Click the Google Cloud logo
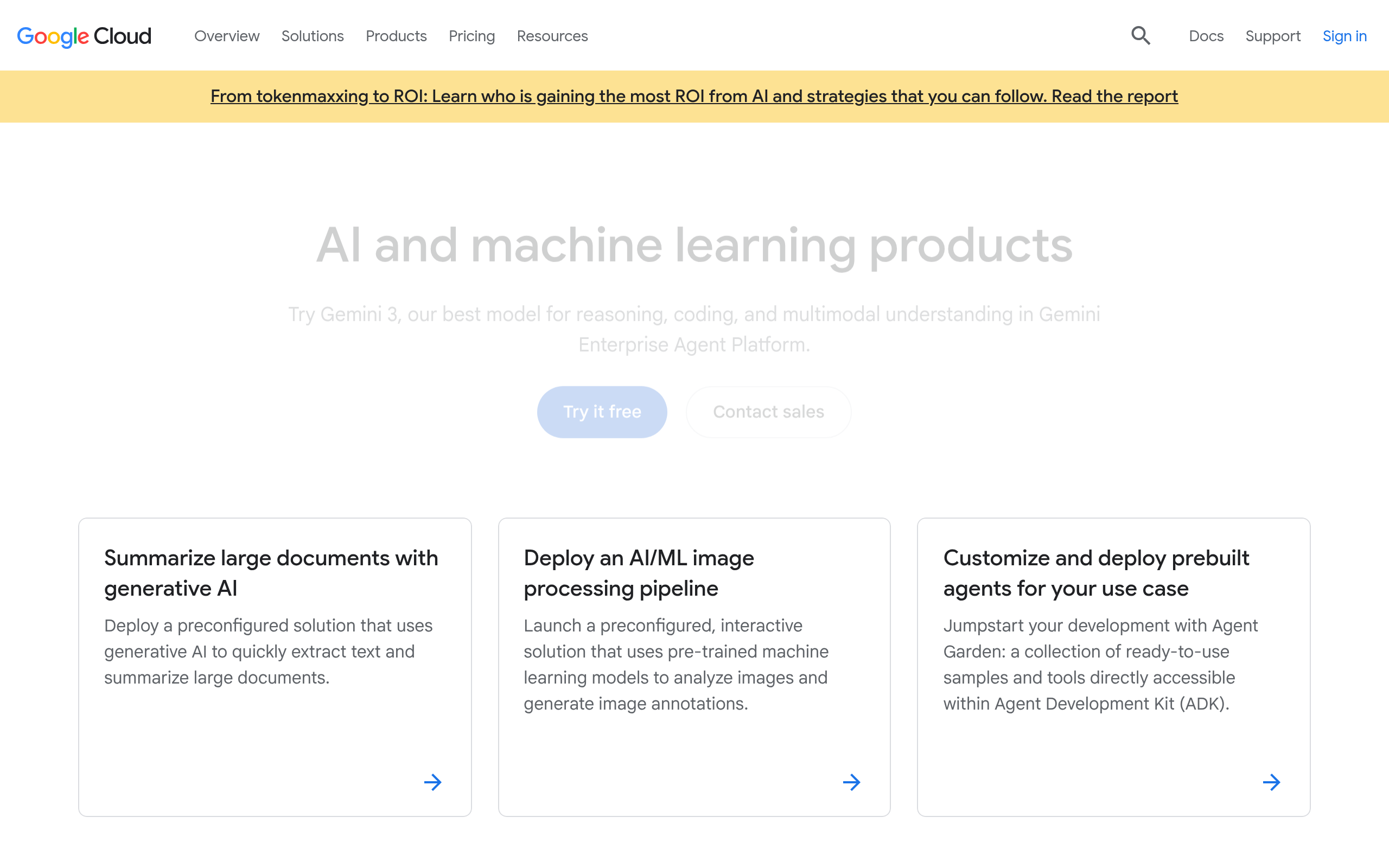This screenshot has height=868, width=1389. [x=85, y=36]
